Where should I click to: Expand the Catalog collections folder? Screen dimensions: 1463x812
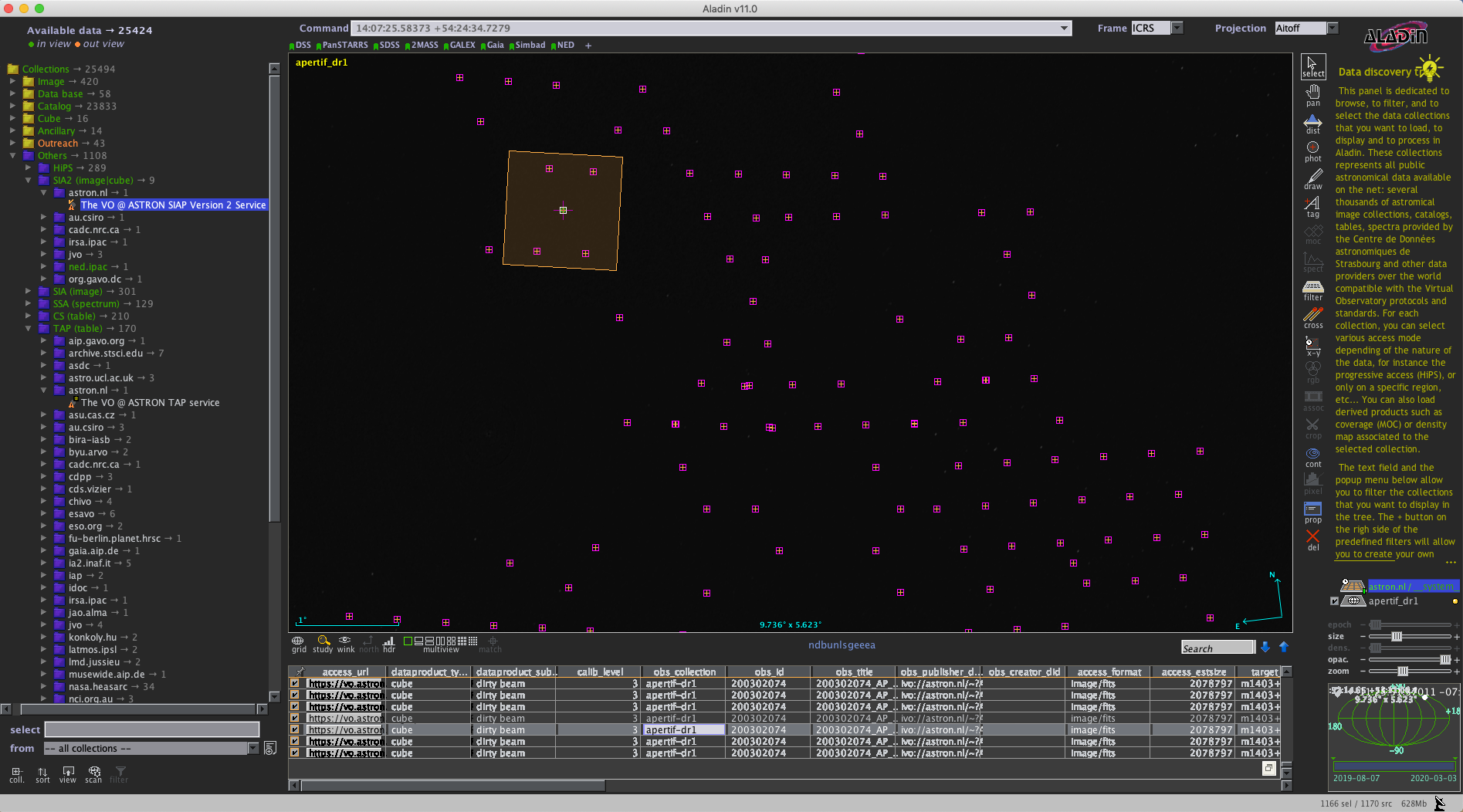point(12,106)
